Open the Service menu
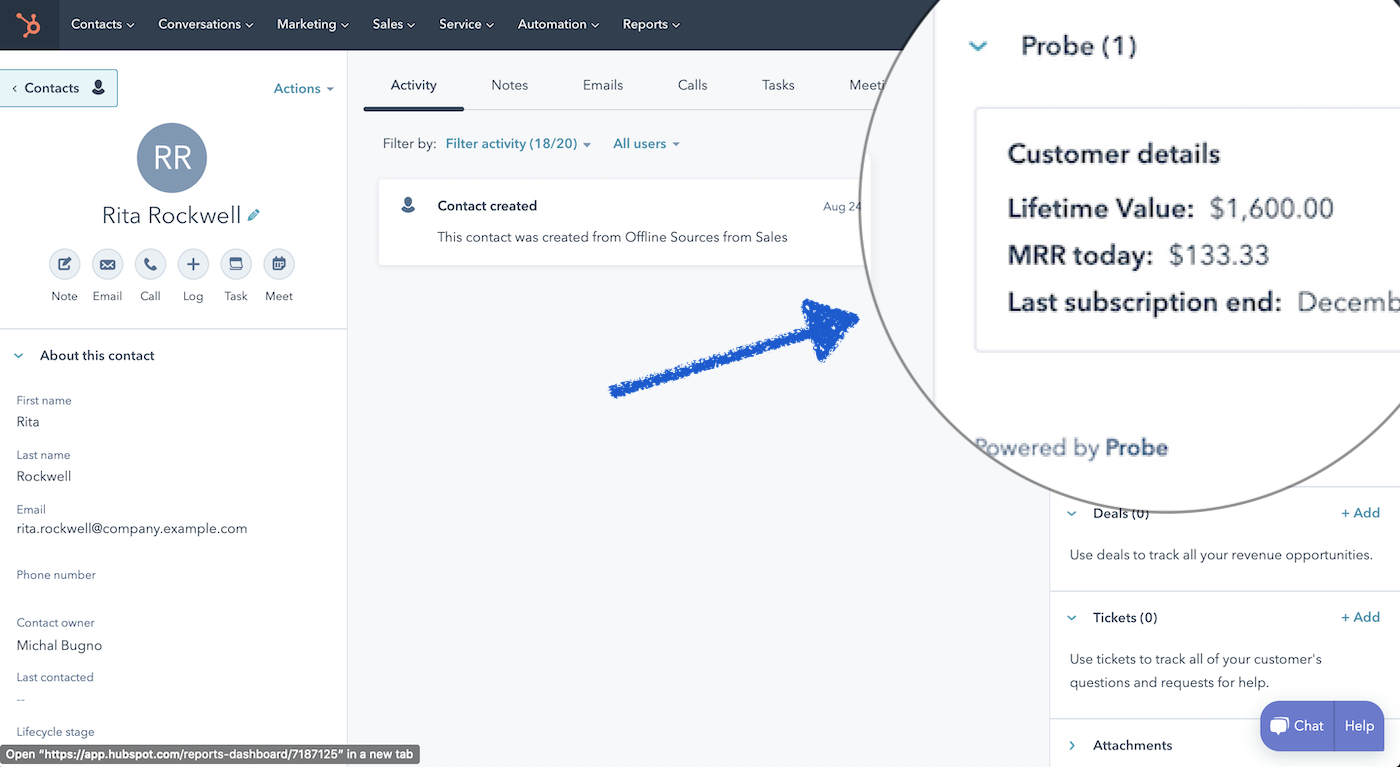1400x767 pixels. [467, 24]
